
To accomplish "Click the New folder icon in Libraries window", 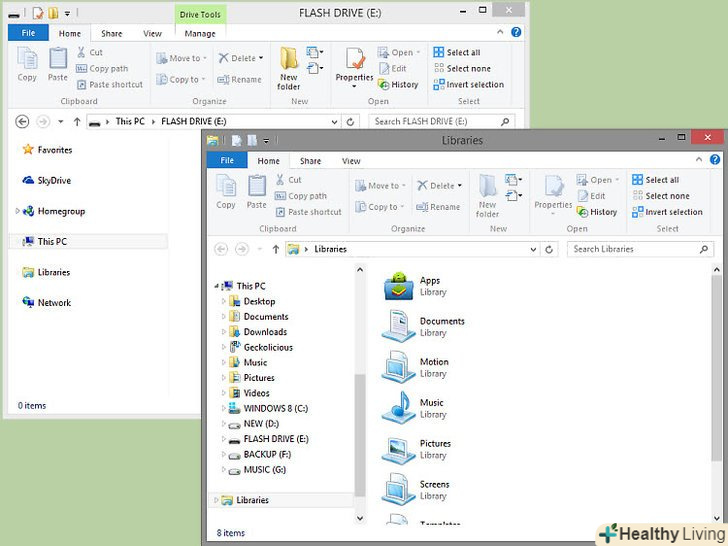I will click(x=487, y=194).
